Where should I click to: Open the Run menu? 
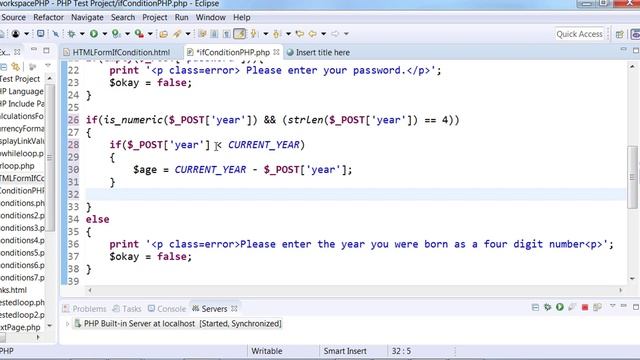coord(182,18)
